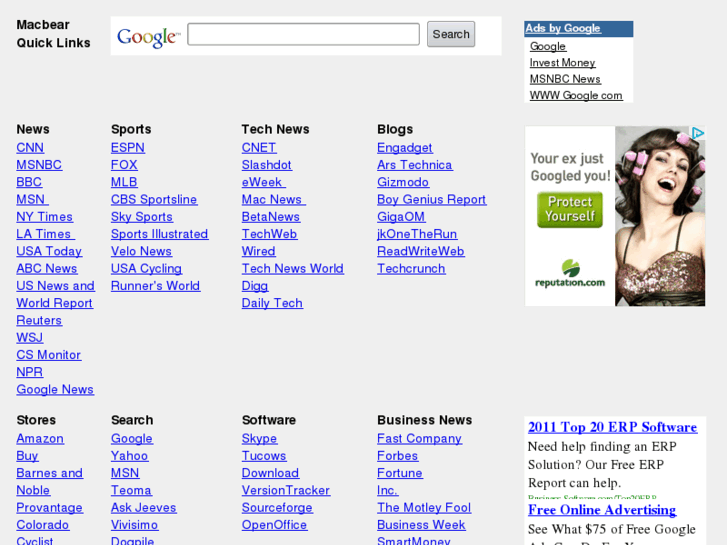Image resolution: width=727 pixels, height=545 pixels.
Task: Click the Search button
Action: (x=451, y=34)
